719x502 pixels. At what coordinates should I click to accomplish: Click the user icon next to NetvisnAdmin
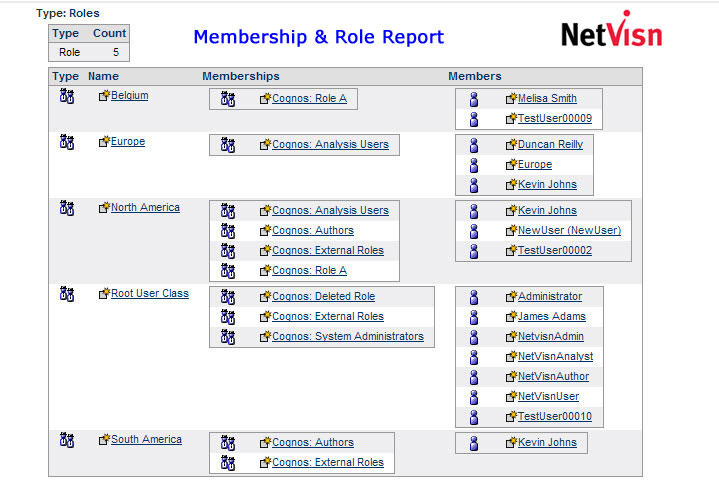[x=474, y=337]
